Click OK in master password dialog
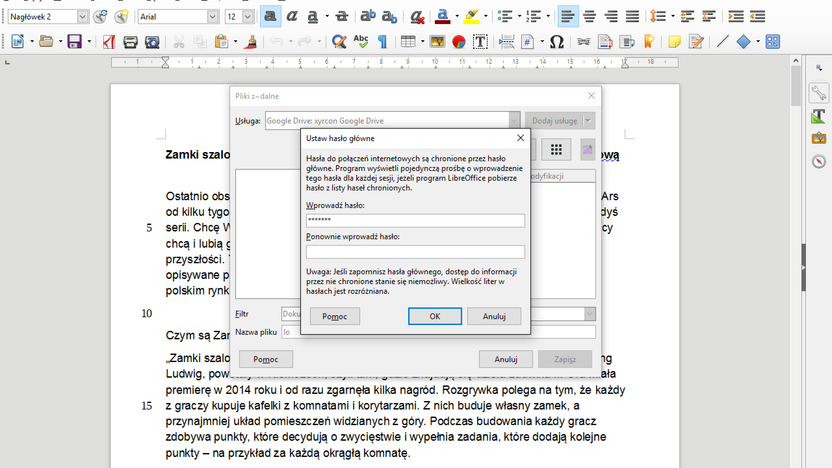The height and width of the screenshot is (468, 832). coord(435,316)
